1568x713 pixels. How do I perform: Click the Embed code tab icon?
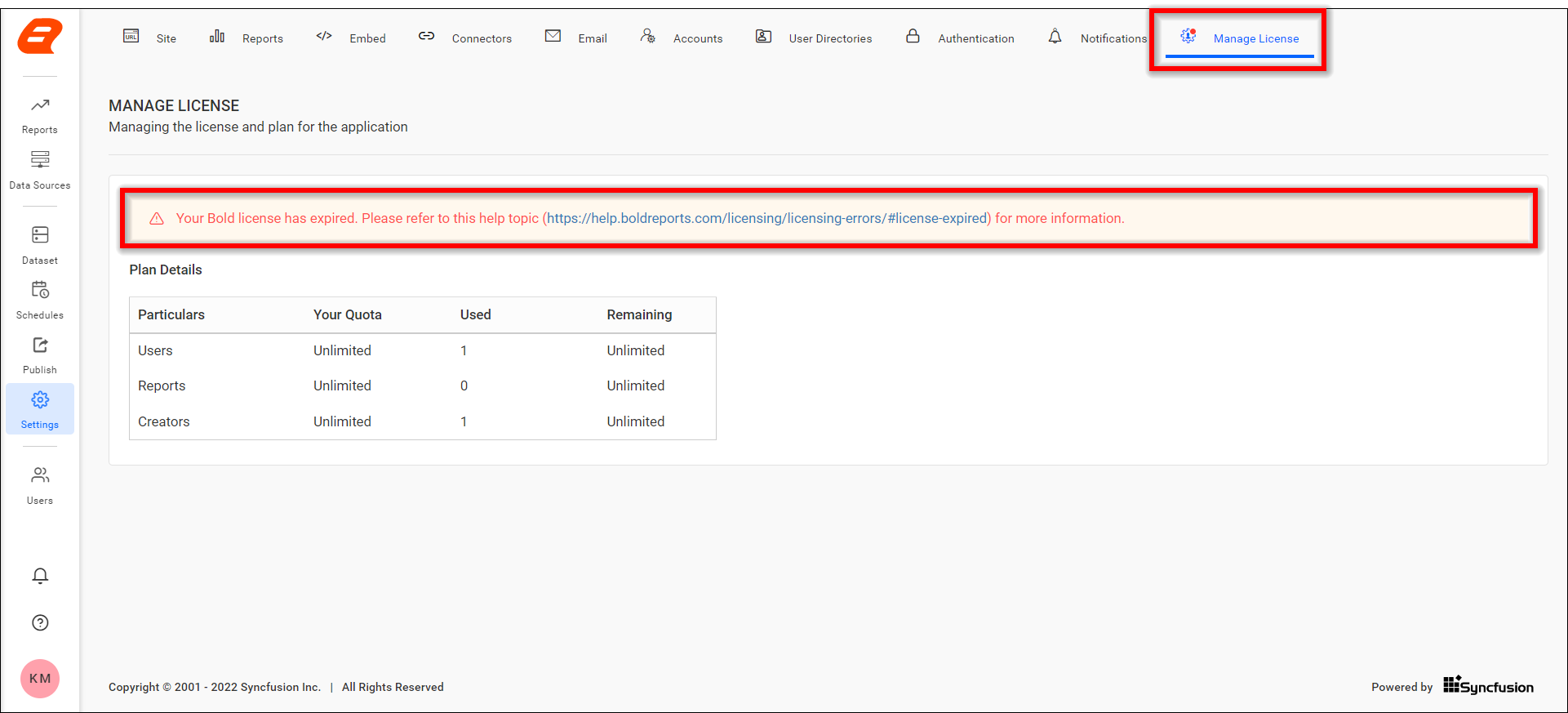tap(324, 36)
